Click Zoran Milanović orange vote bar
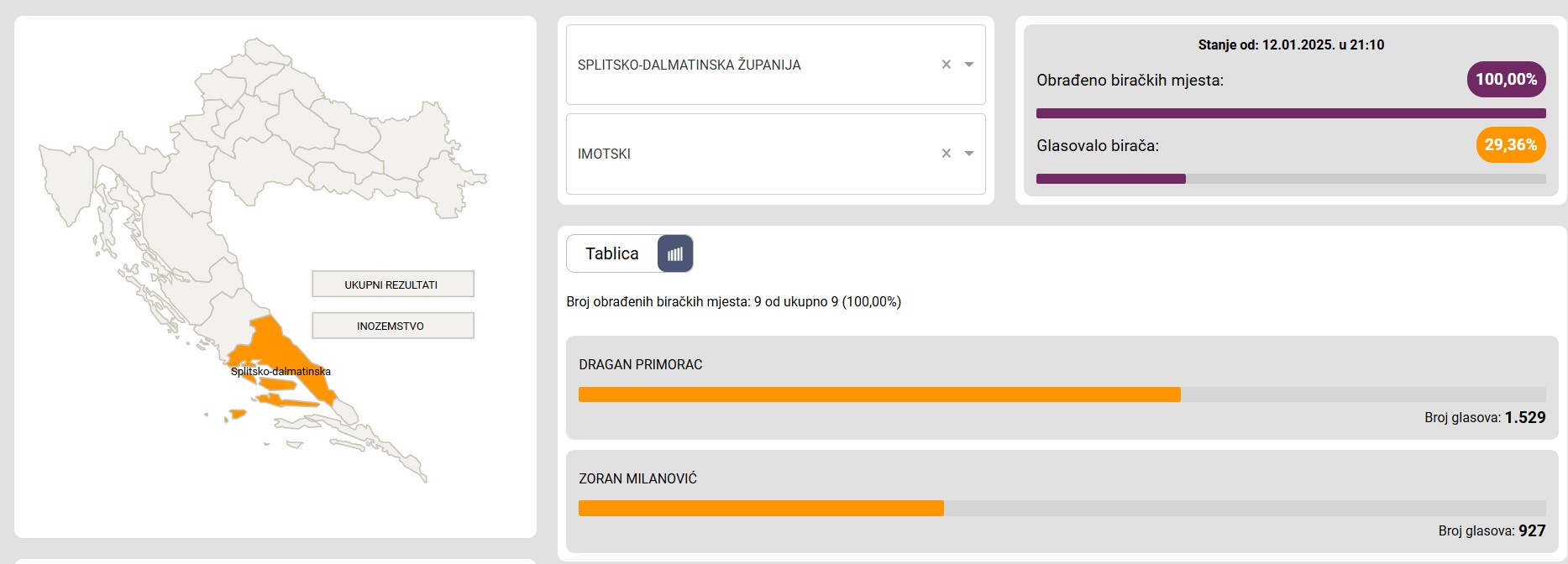 [x=761, y=508]
